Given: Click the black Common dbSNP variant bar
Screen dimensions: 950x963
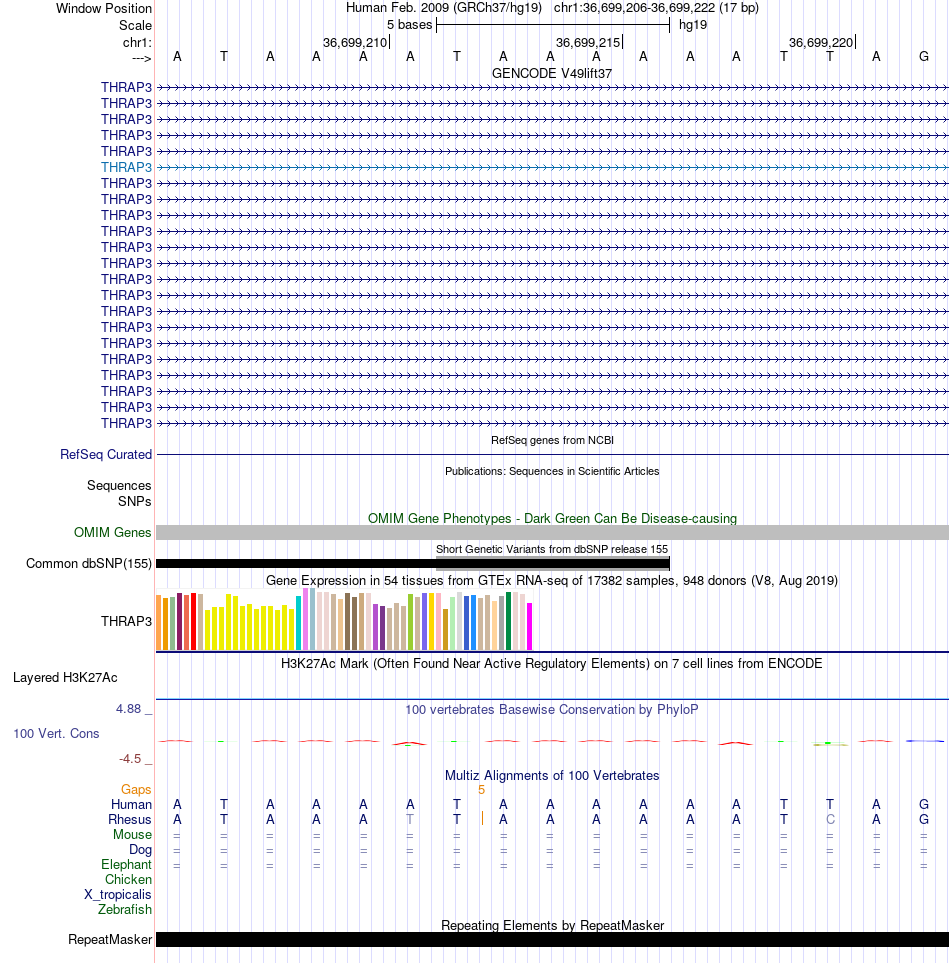Looking at the screenshot, I should coord(413,563).
